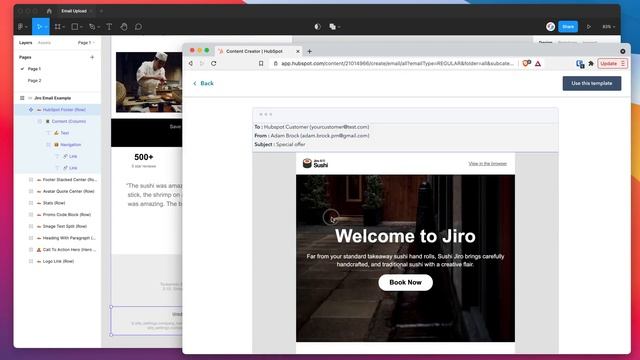The width and height of the screenshot is (640, 360).
Task: Click the Brave rewards triangle icon
Action: 538,63
